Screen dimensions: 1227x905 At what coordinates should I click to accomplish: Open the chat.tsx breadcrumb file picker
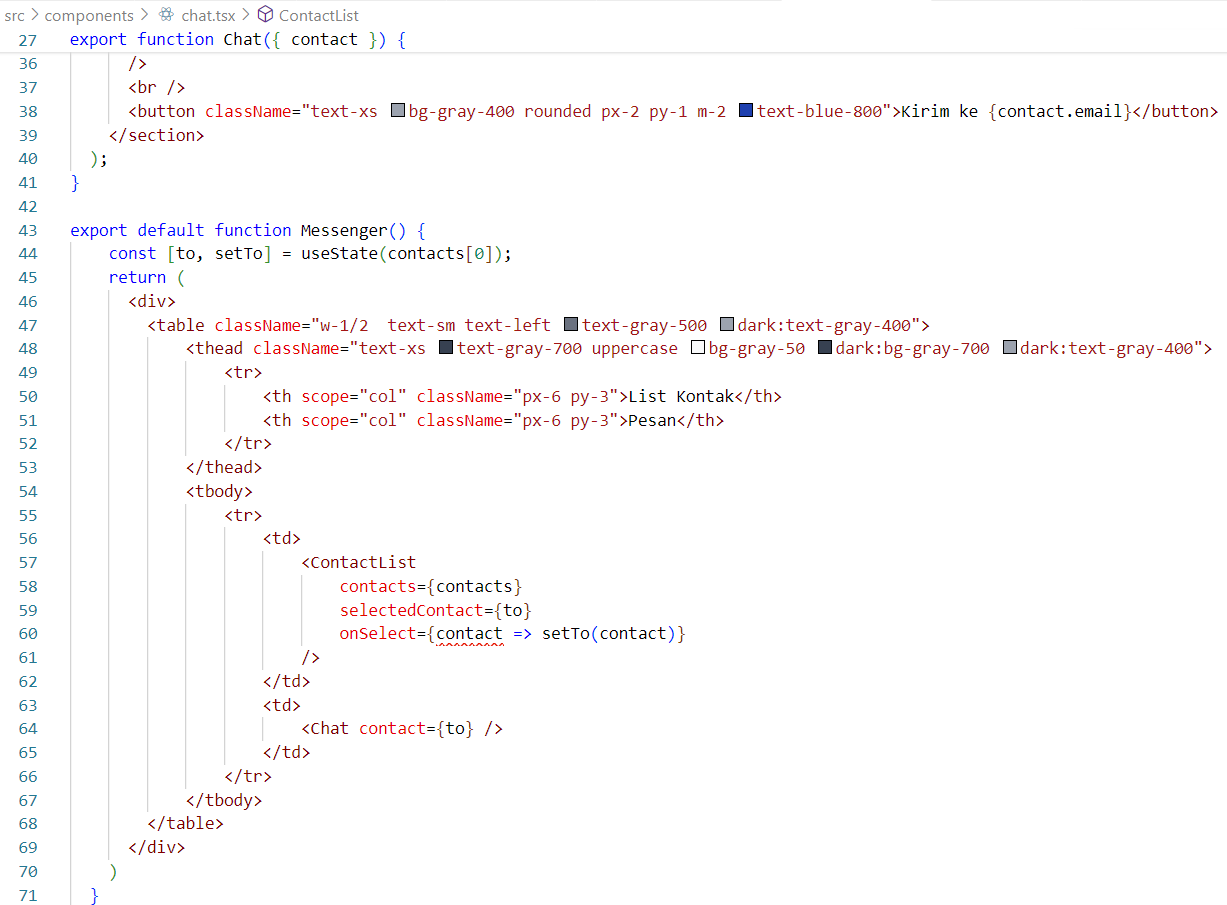207,15
